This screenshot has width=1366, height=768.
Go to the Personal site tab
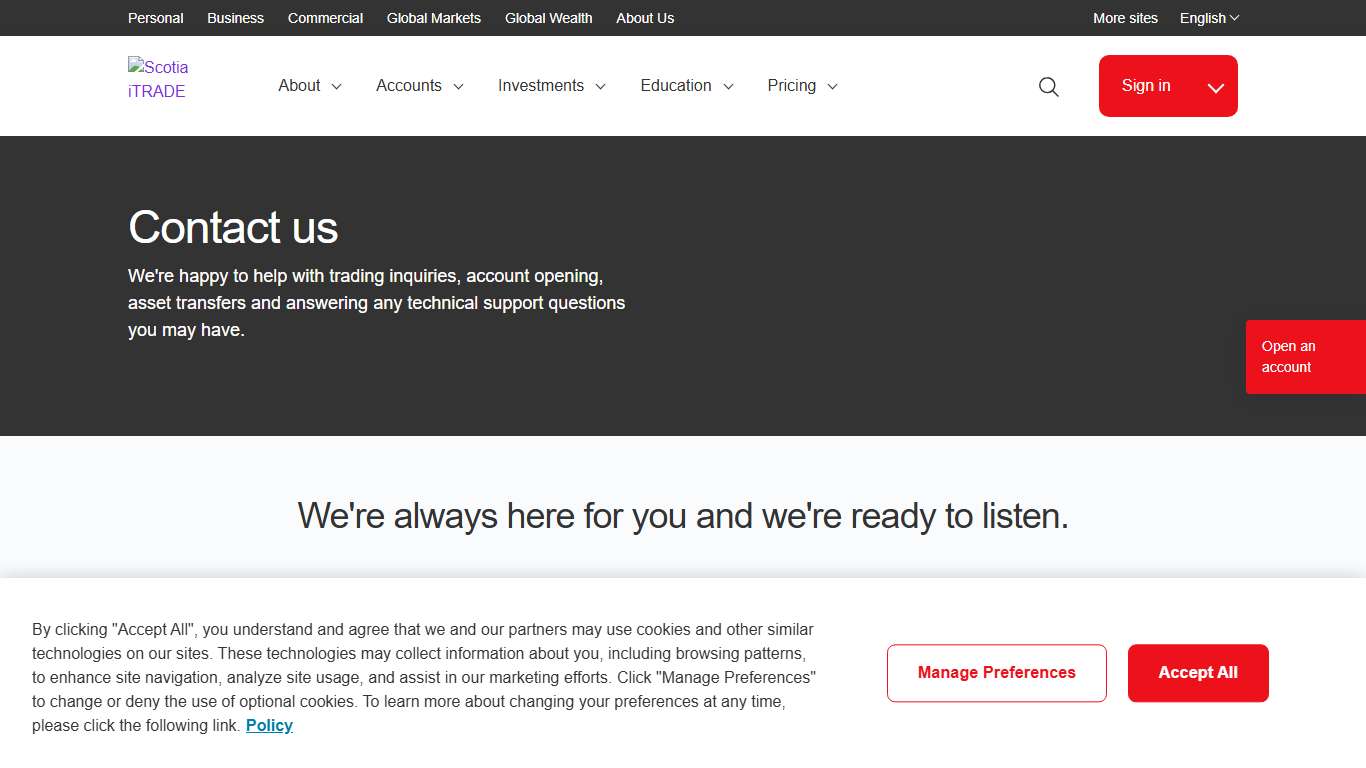pos(155,18)
